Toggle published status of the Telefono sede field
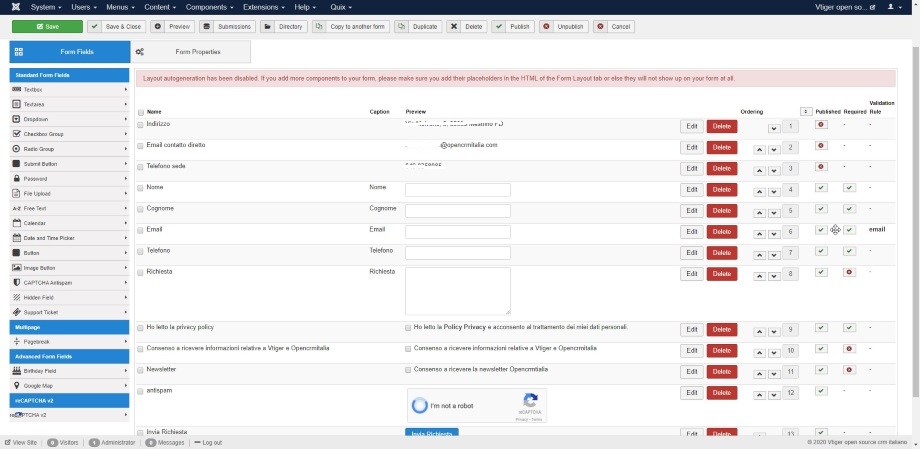This screenshot has height=449, width=920. (x=821, y=166)
